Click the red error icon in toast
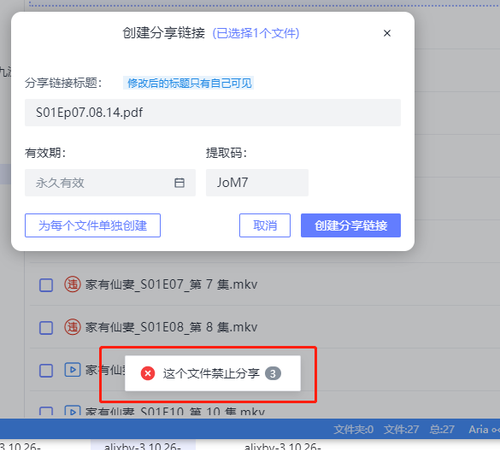 (148, 373)
